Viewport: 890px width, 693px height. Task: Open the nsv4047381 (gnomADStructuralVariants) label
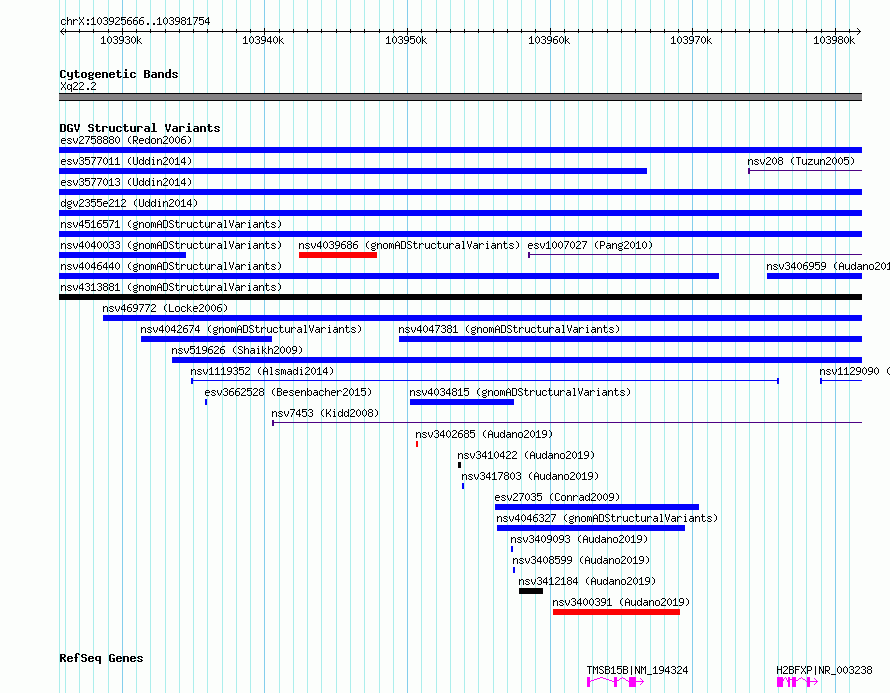point(509,329)
